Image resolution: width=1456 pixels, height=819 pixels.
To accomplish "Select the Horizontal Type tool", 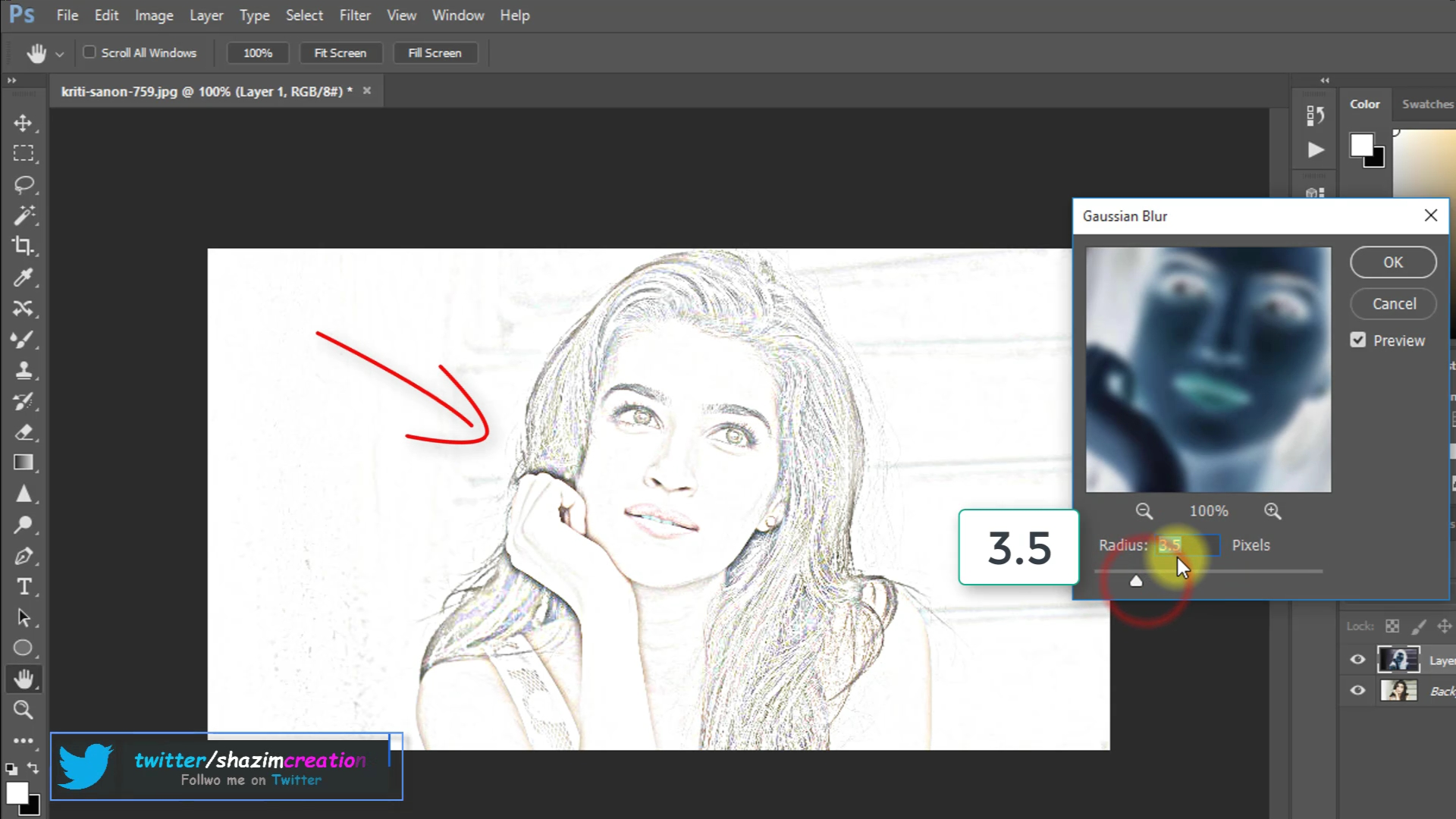I will click(x=24, y=587).
